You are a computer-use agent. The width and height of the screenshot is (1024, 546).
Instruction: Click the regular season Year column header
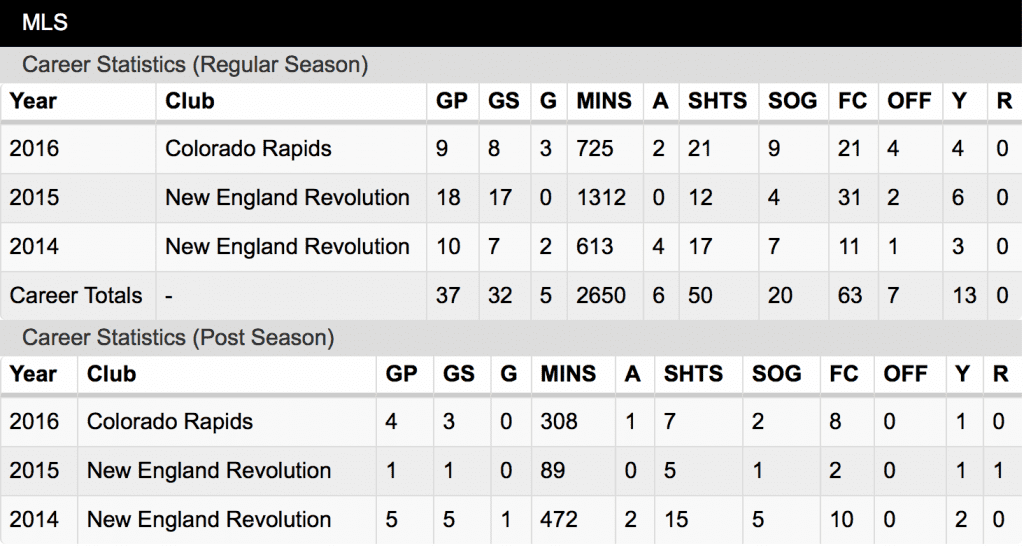(33, 101)
